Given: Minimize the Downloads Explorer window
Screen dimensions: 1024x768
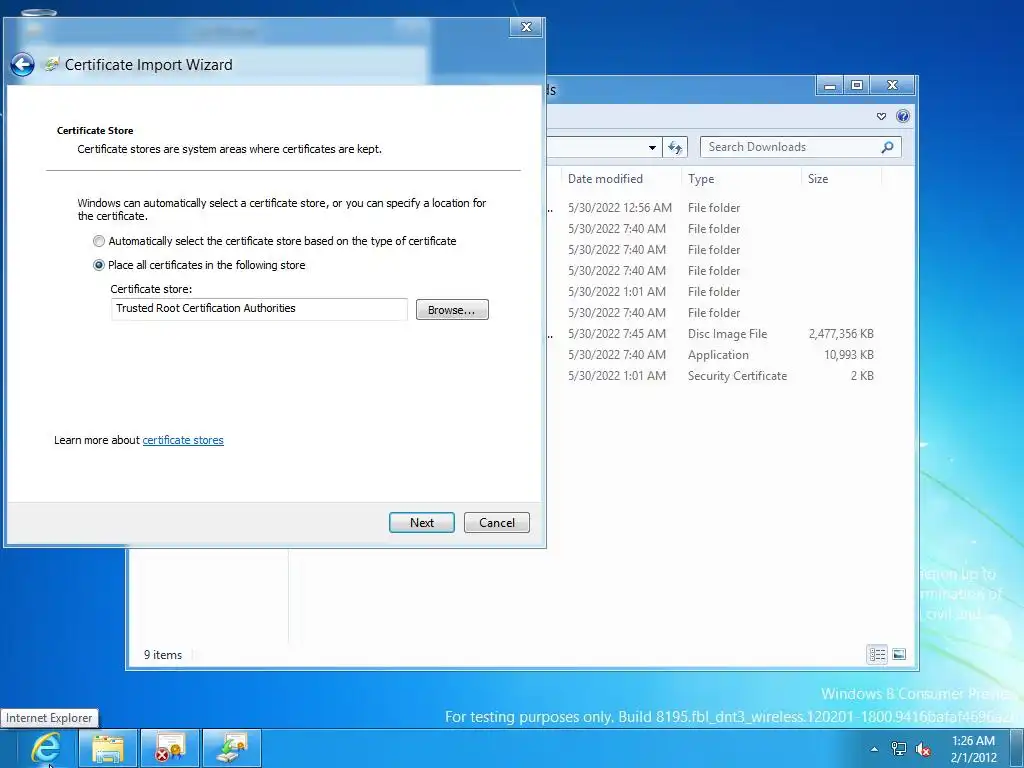Looking at the screenshot, I should tap(830, 86).
